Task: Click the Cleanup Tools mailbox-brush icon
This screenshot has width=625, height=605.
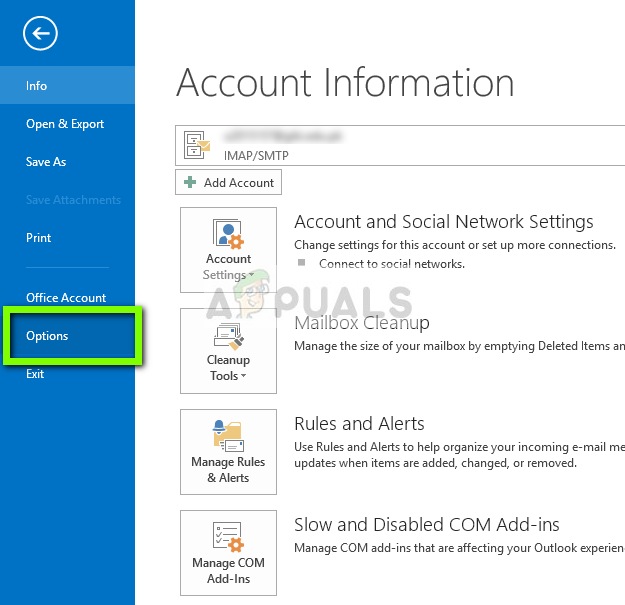Action: point(228,336)
